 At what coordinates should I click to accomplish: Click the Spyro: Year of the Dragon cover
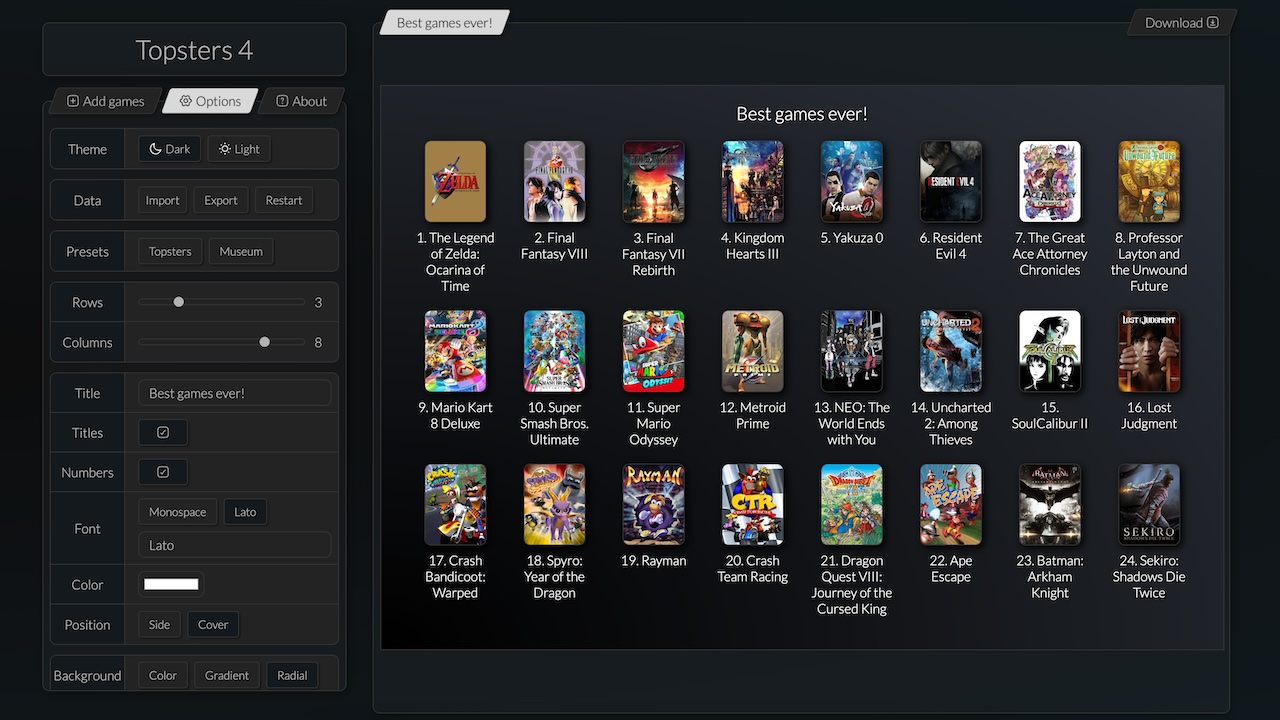554,504
